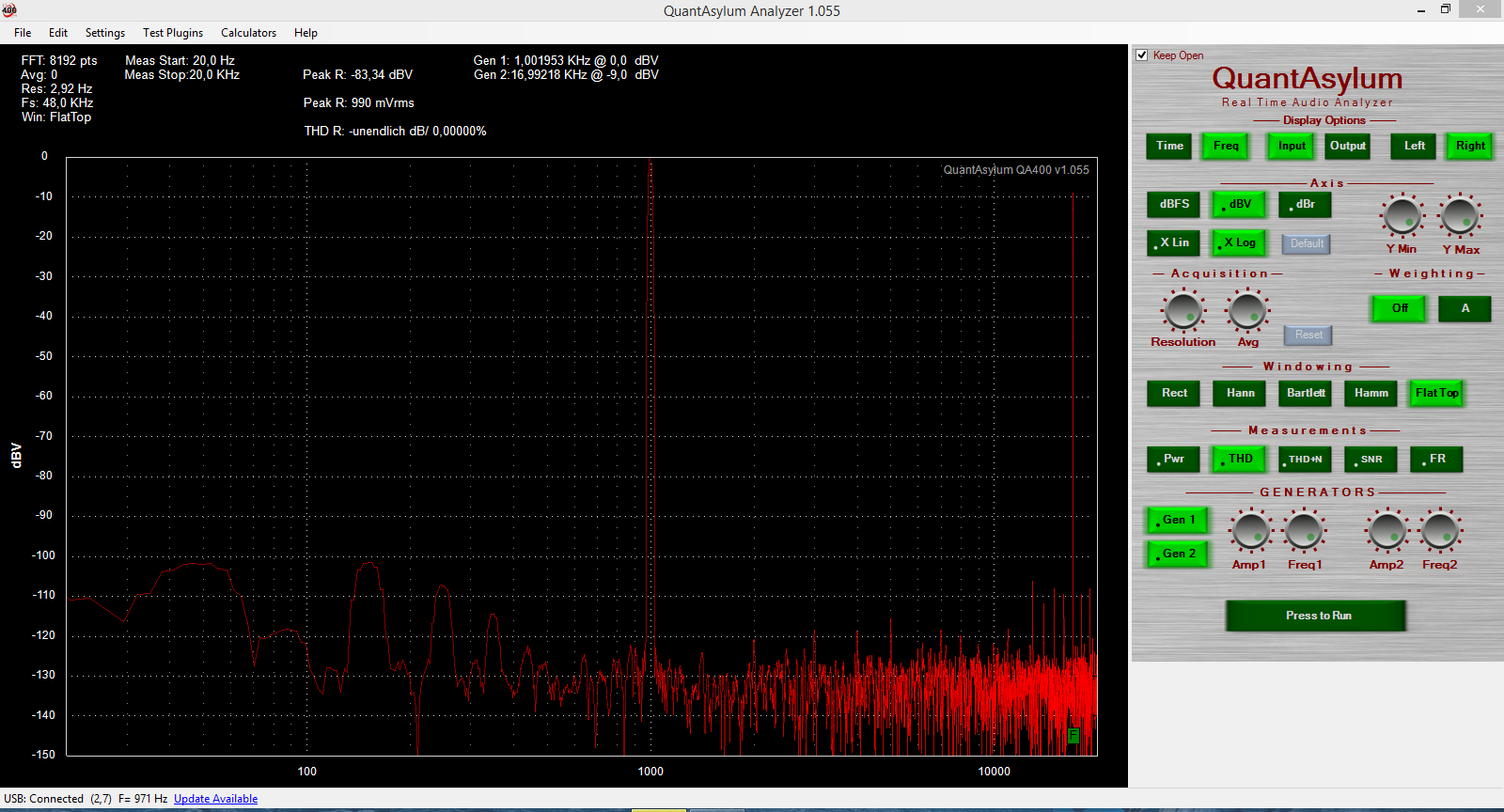Select Hann window
1504x812 pixels.
tap(1240, 393)
